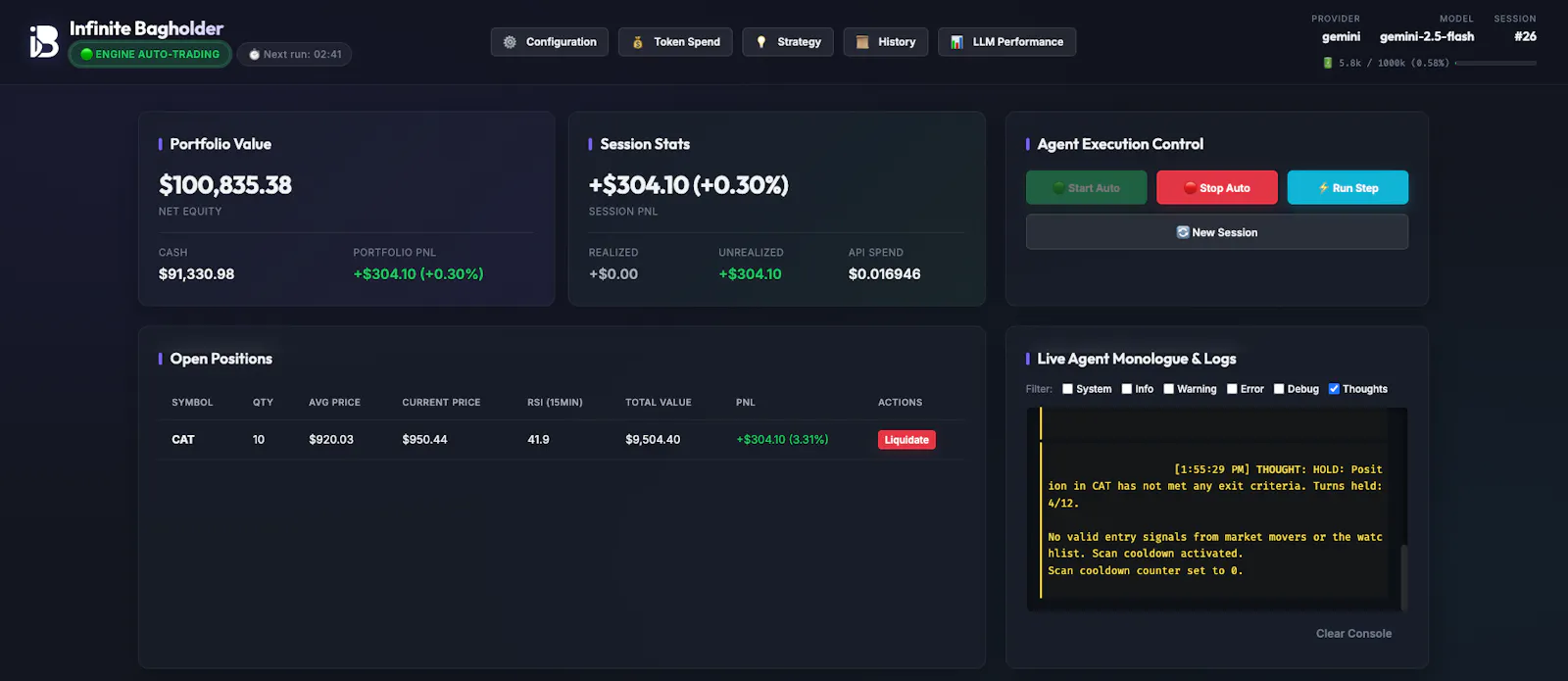The height and width of the screenshot is (681, 1568).
Task: Click the lightbulb icon in Strategy
Action: coord(761,42)
